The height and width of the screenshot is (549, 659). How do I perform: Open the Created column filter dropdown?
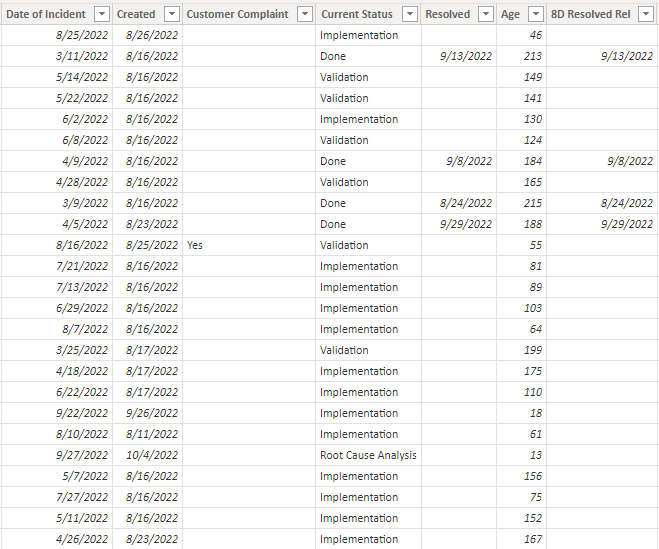(x=171, y=14)
